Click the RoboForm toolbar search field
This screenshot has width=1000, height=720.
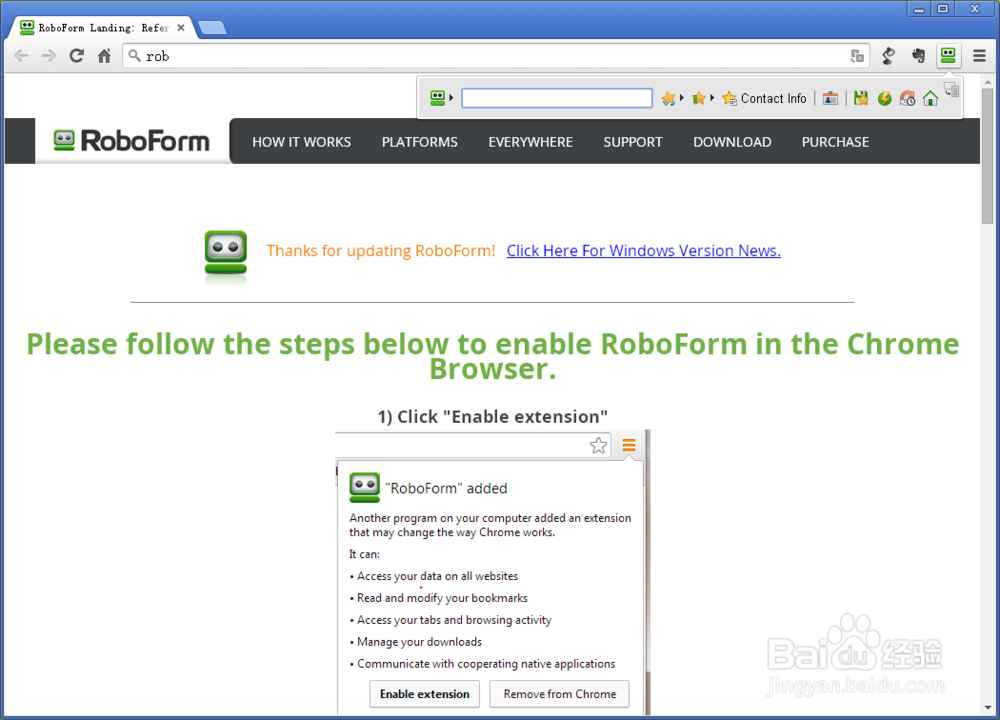(x=557, y=98)
